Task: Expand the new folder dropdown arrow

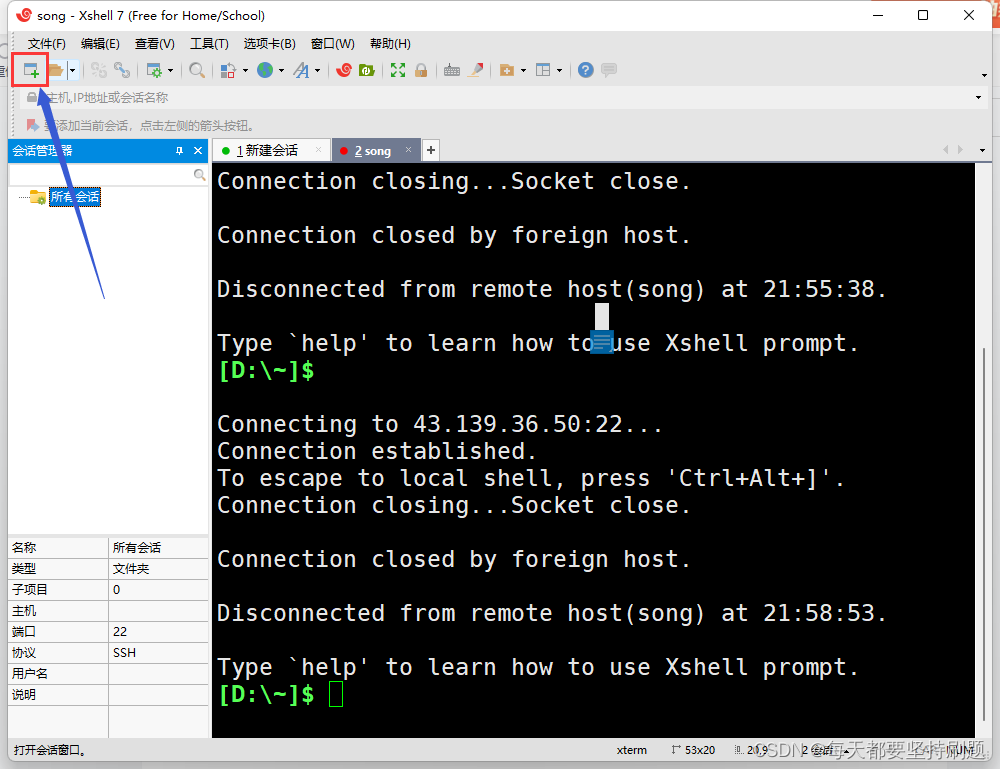Action: point(524,70)
